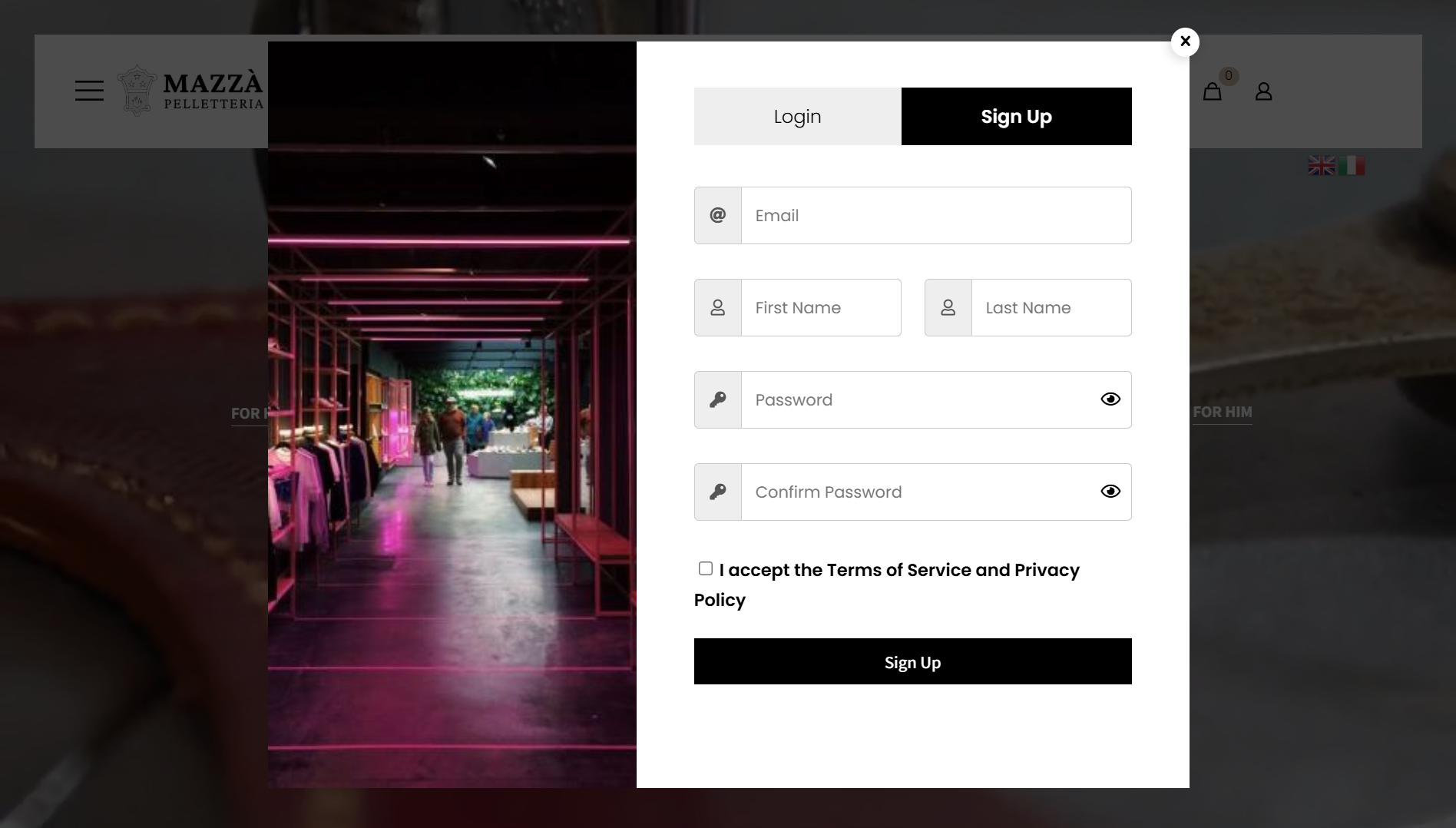
Task: Switch language to Italian flag
Action: click(1352, 166)
